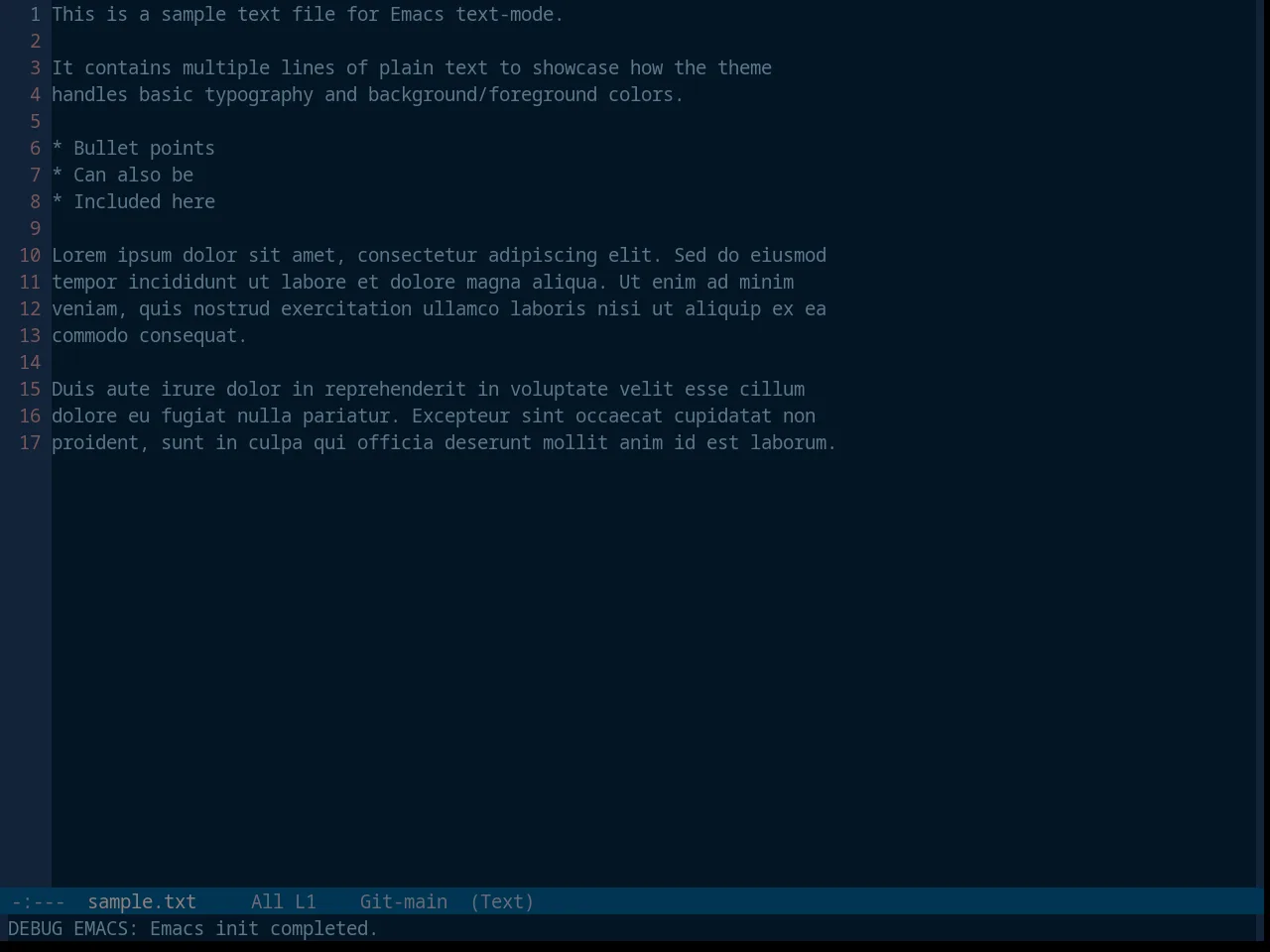The height and width of the screenshot is (952, 1270).
Task: Click the 'dolore eu fugiat nulla pariatur' line
Action: [434, 416]
